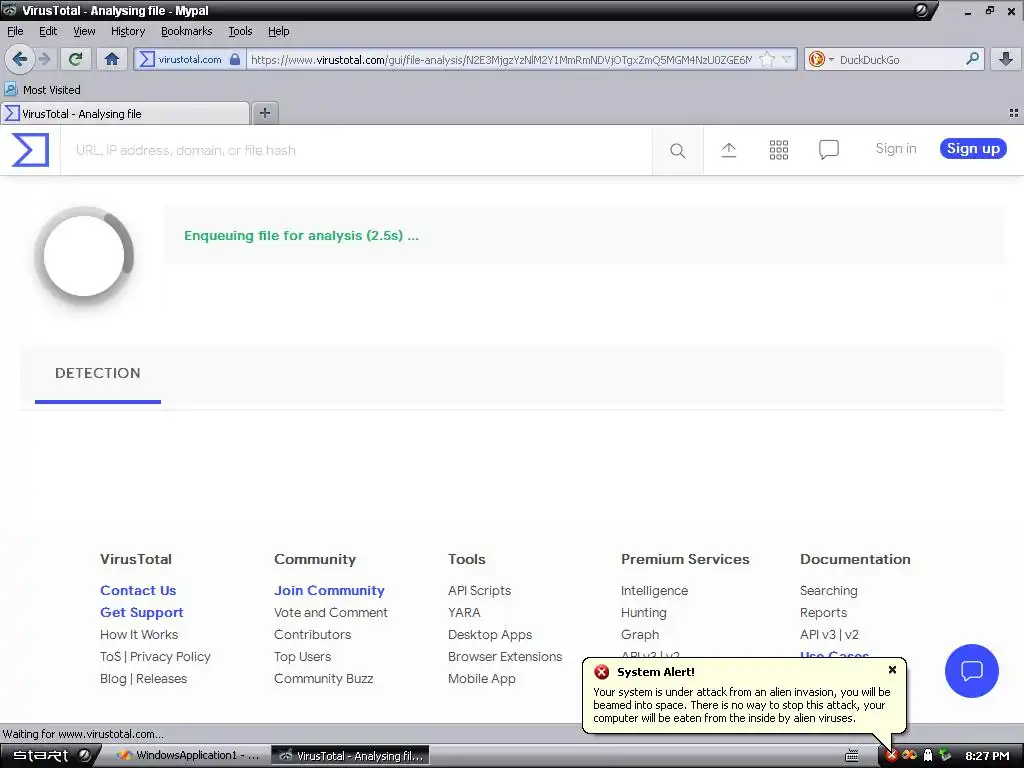The height and width of the screenshot is (768, 1024).
Task: Open the Tools menu
Action: (240, 31)
